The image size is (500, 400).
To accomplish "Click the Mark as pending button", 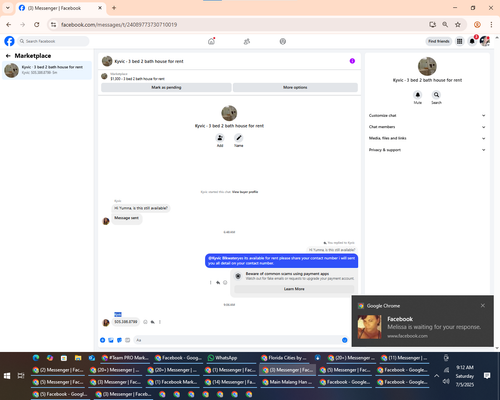I will (166, 87).
